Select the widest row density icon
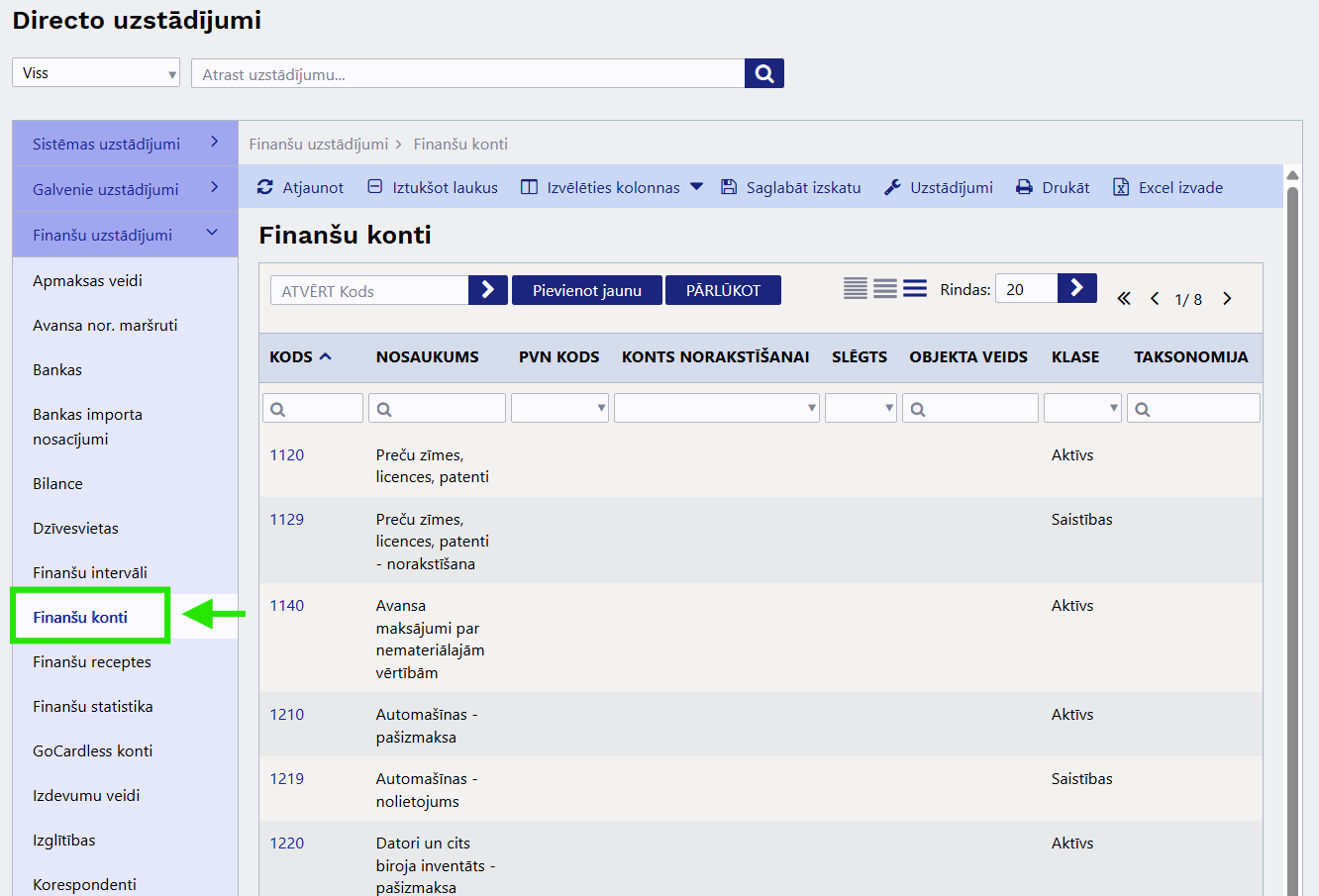The height and width of the screenshot is (896, 1319). tap(915, 288)
